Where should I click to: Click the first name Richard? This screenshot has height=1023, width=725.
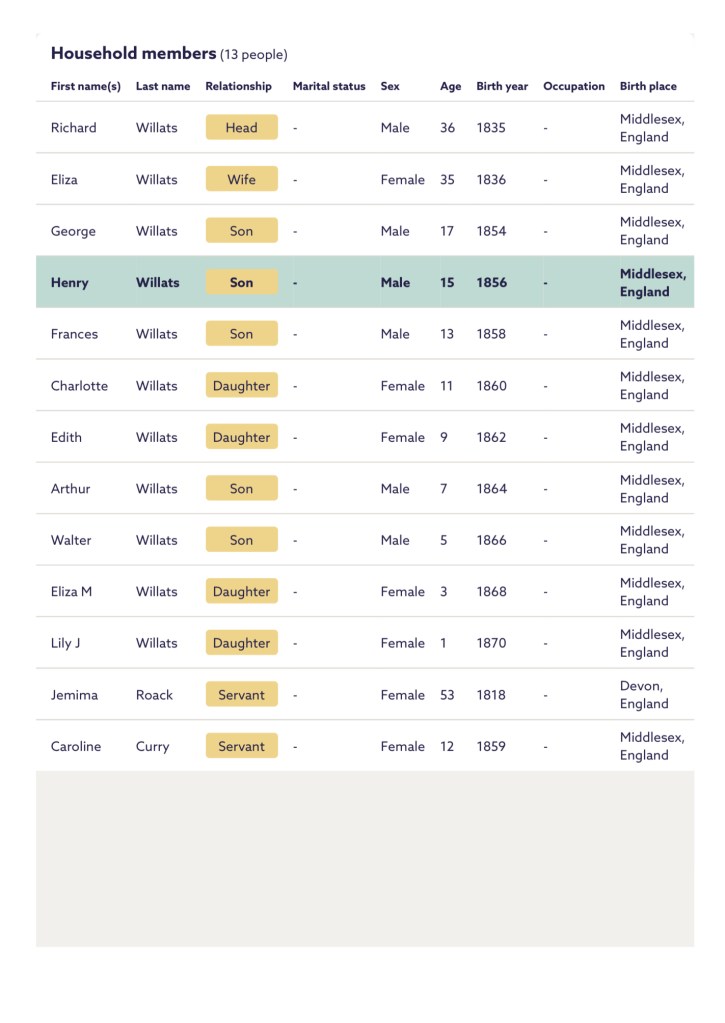(74, 128)
